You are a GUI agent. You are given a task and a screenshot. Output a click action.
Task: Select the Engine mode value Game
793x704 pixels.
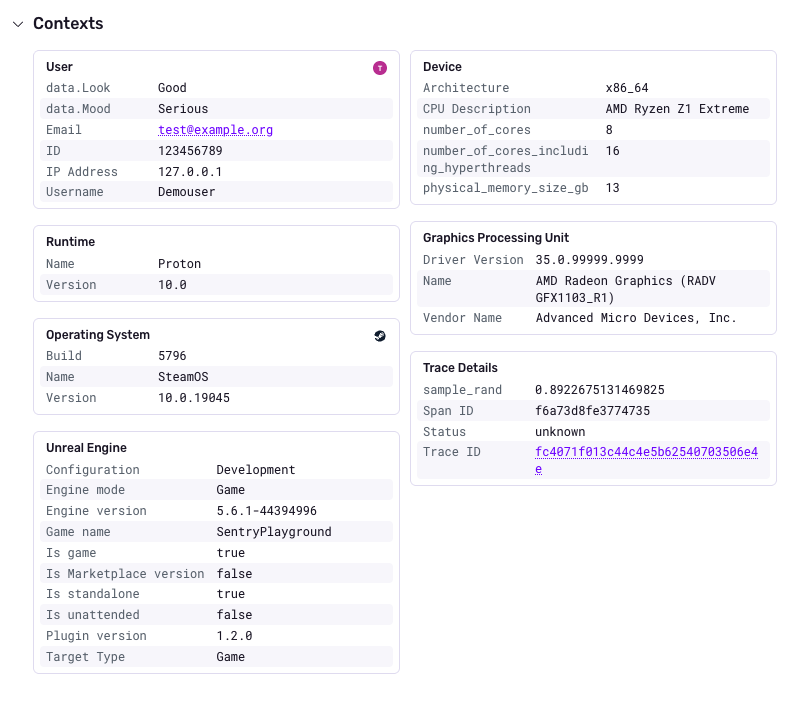[x=231, y=490]
